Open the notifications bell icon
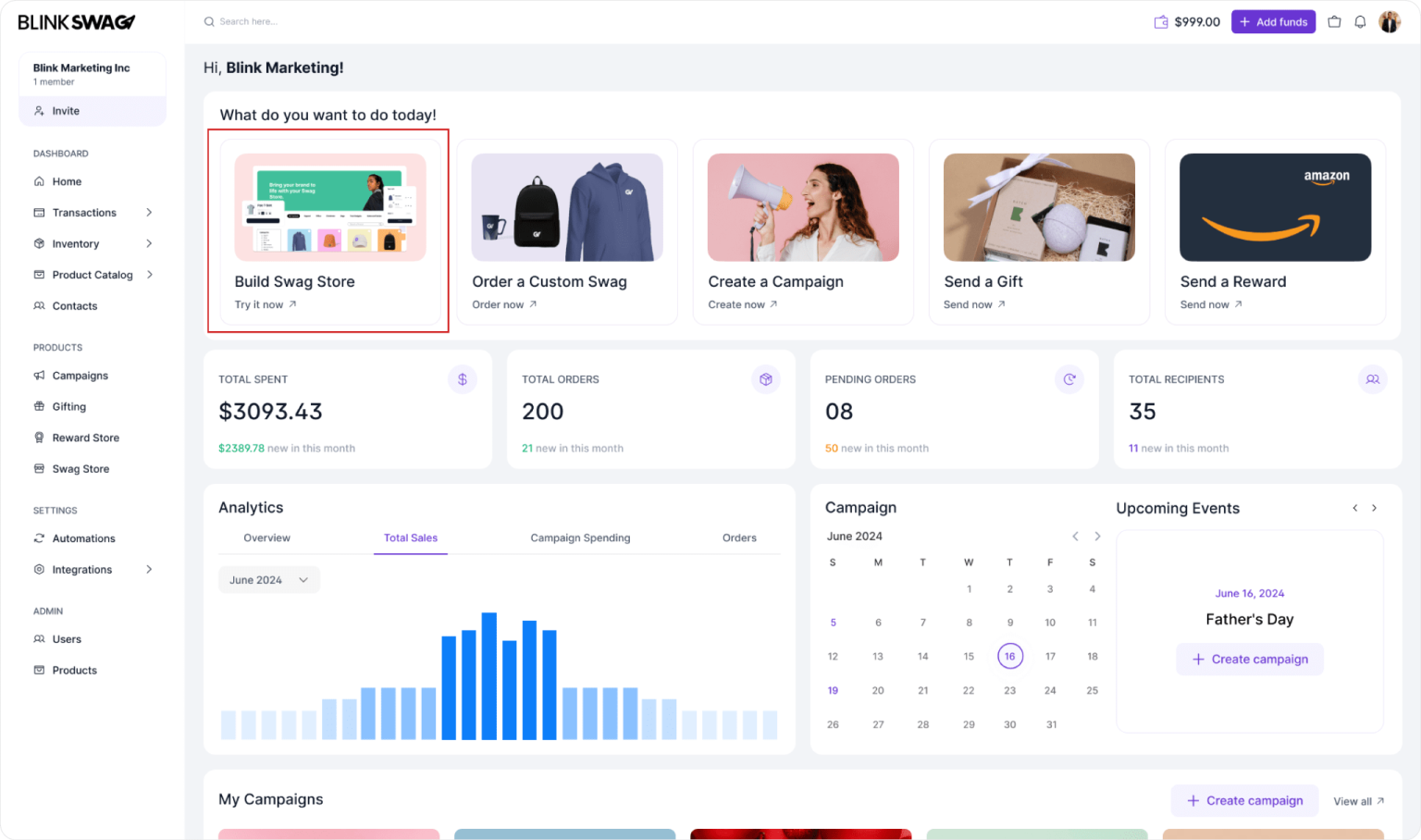Screen dimensions: 1421x840 [1360, 20]
